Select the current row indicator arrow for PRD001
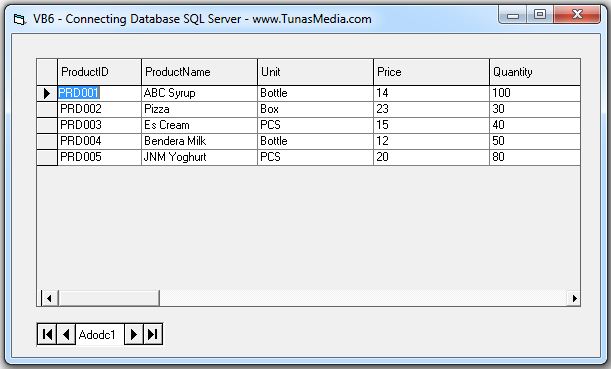The width and height of the screenshot is (611, 369). tap(47, 94)
